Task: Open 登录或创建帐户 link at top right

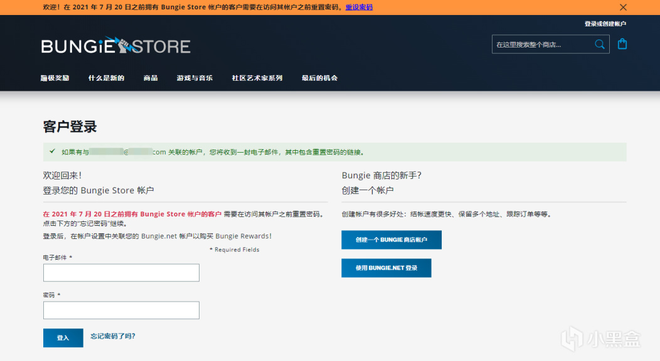Action: (x=605, y=24)
